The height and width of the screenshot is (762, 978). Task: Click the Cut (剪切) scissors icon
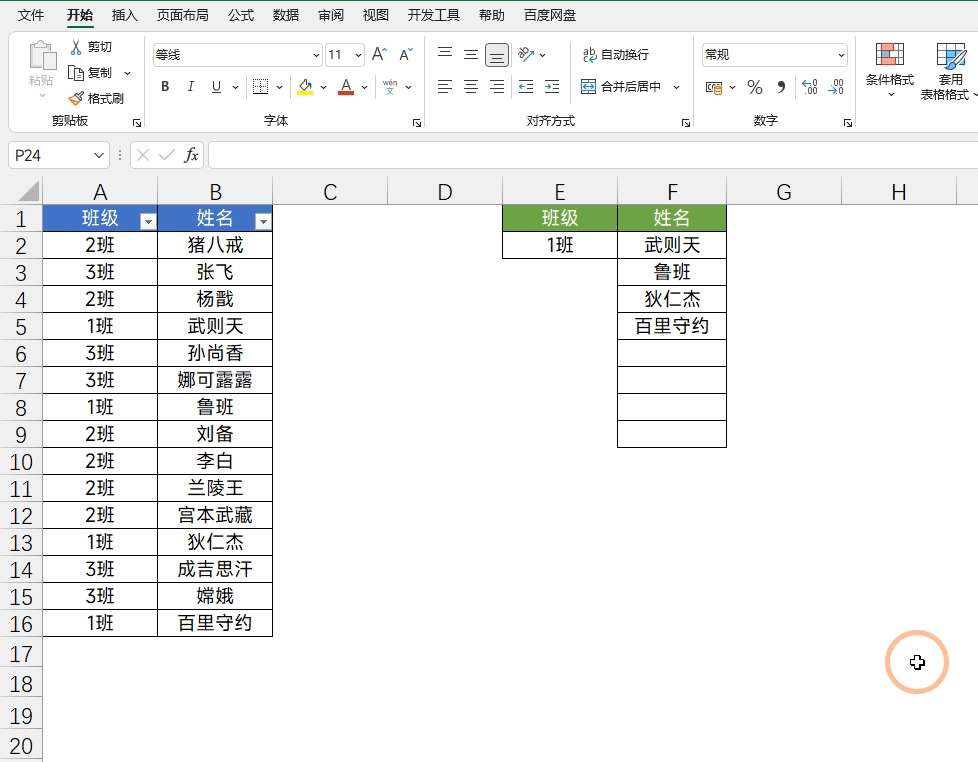point(76,47)
